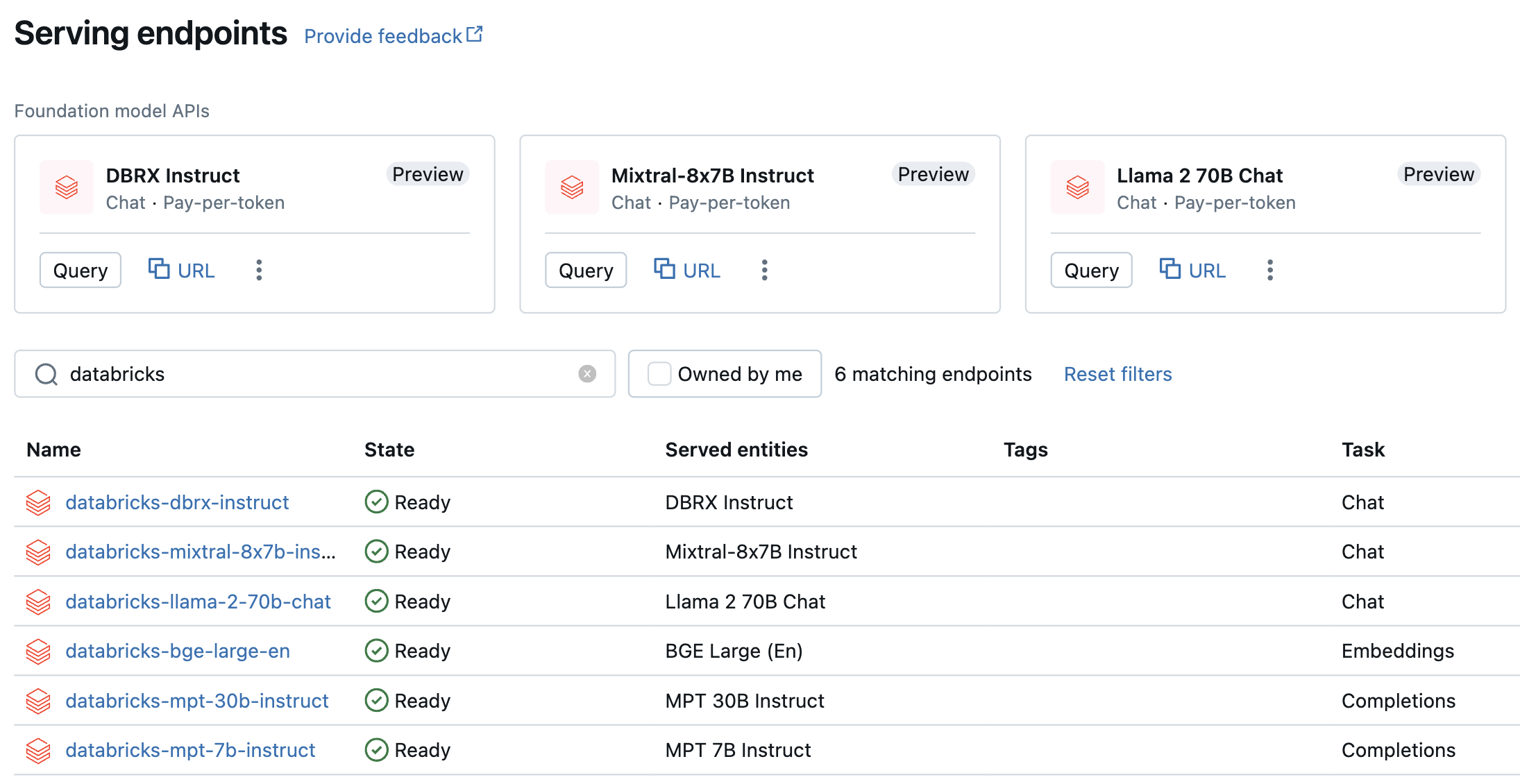Copy URL icon on Mixtral-8x7B Instruct card
Viewport: 1520px width, 784px height.
click(x=664, y=269)
